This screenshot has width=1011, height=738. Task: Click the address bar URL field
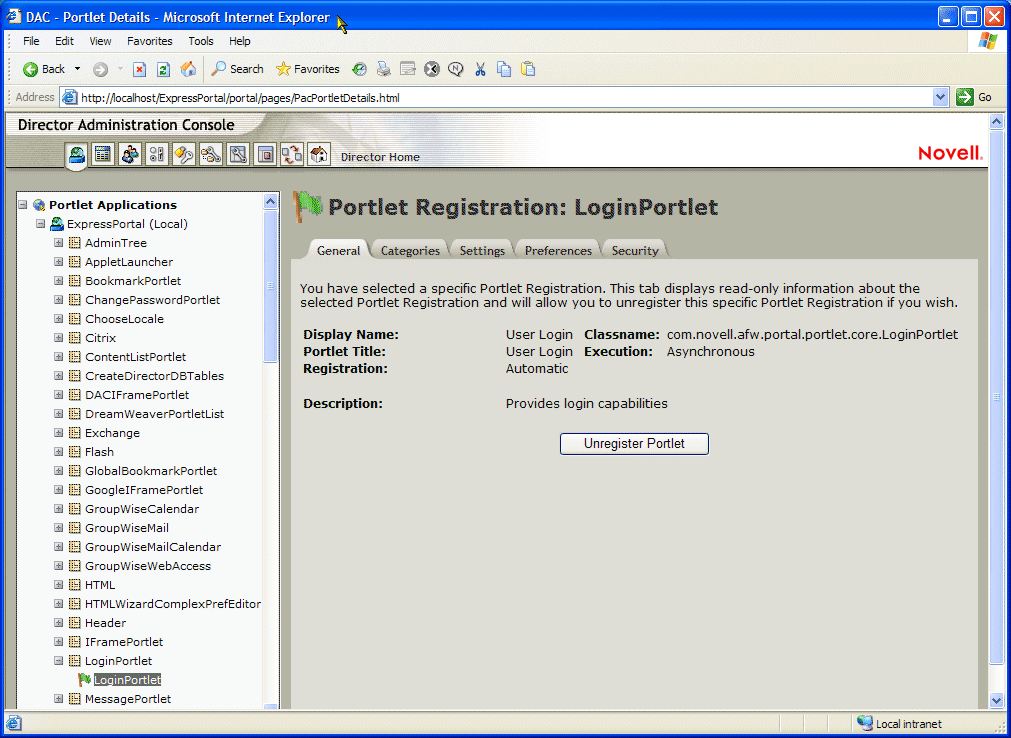tap(496, 98)
